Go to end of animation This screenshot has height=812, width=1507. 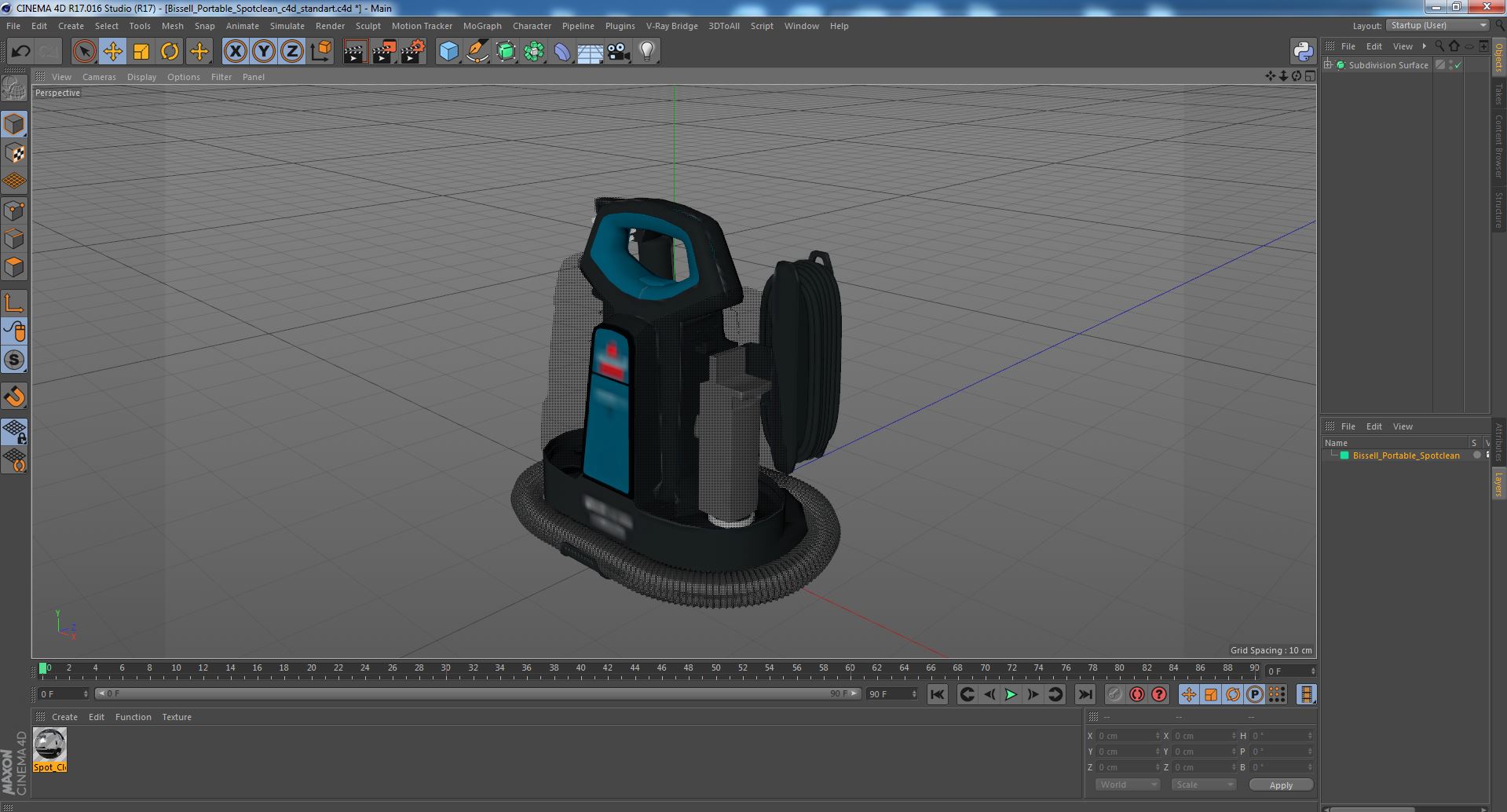tap(1085, 694)
